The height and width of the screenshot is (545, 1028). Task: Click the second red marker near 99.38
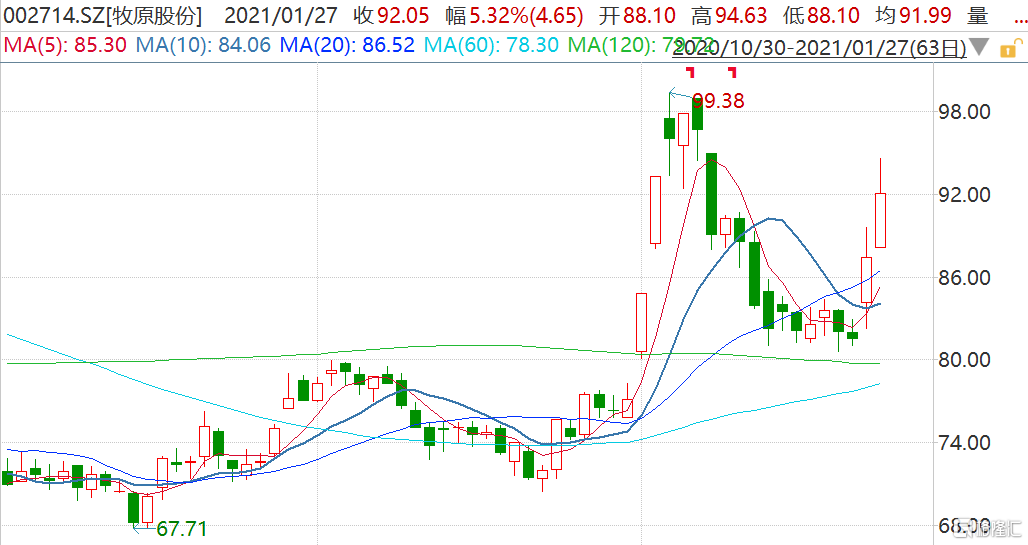point(732,71)
